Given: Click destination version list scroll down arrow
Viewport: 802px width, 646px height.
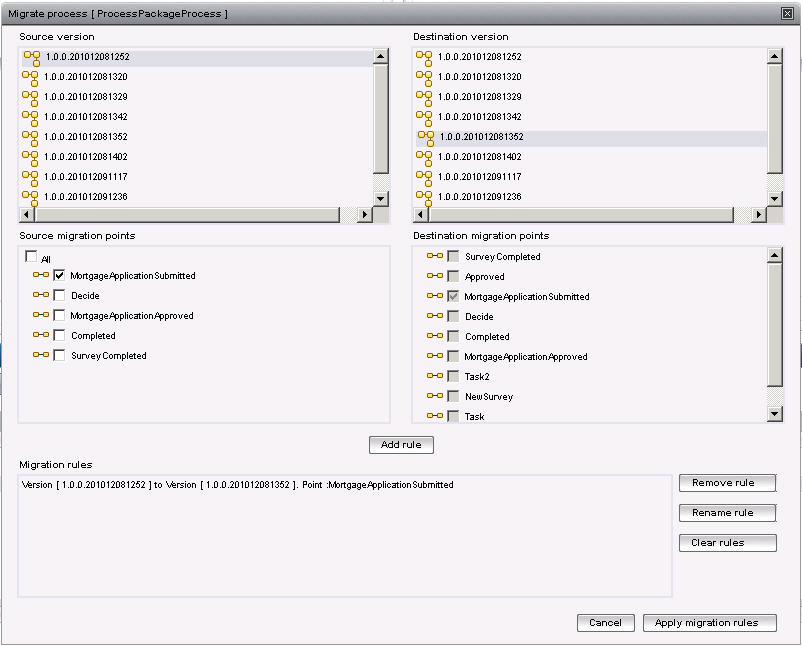Looking at the screenshot, I should 775,198.
